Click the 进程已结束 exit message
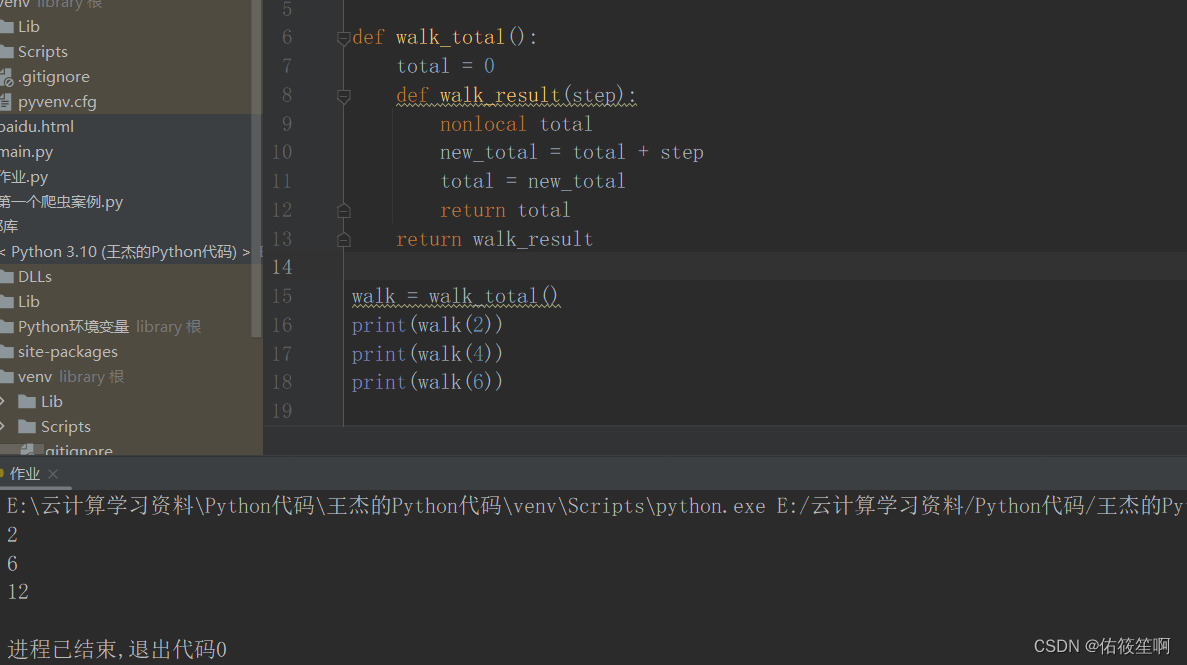 pyautogui.click(x=117, y=650)
